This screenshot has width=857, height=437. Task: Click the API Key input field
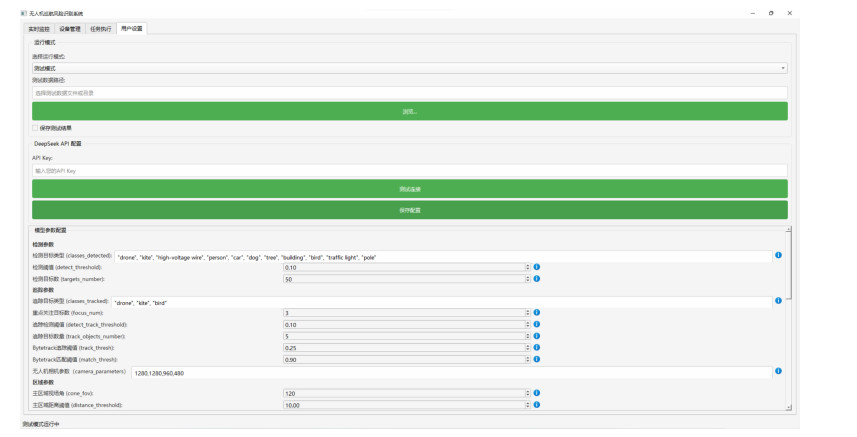point(409,171)
